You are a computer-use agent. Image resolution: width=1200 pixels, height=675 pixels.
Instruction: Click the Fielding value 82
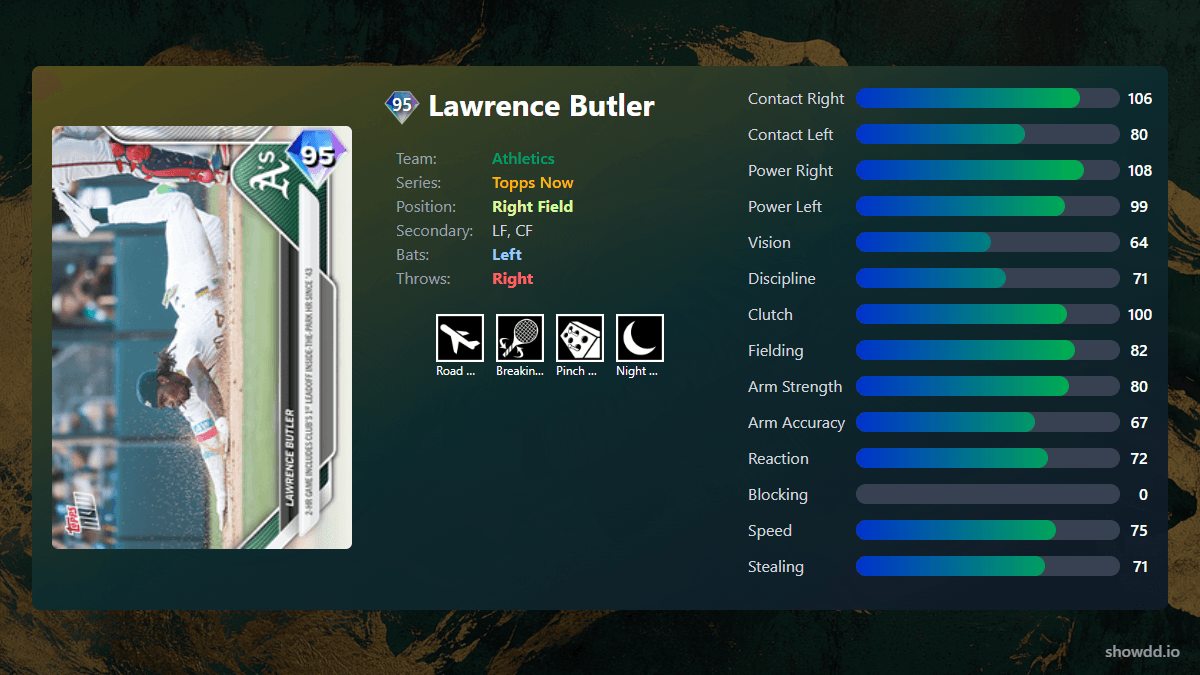(x=1140, y=350)
